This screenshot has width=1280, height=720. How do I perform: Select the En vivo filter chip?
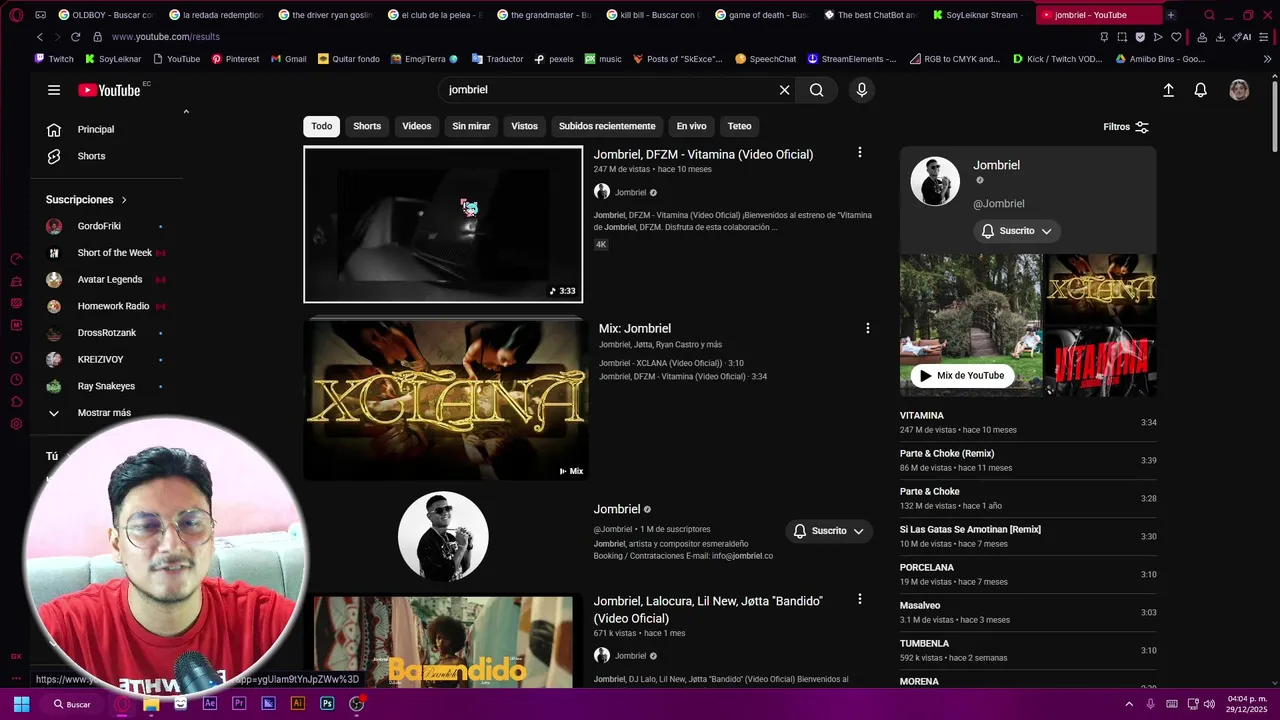click(x=691, y=126)
